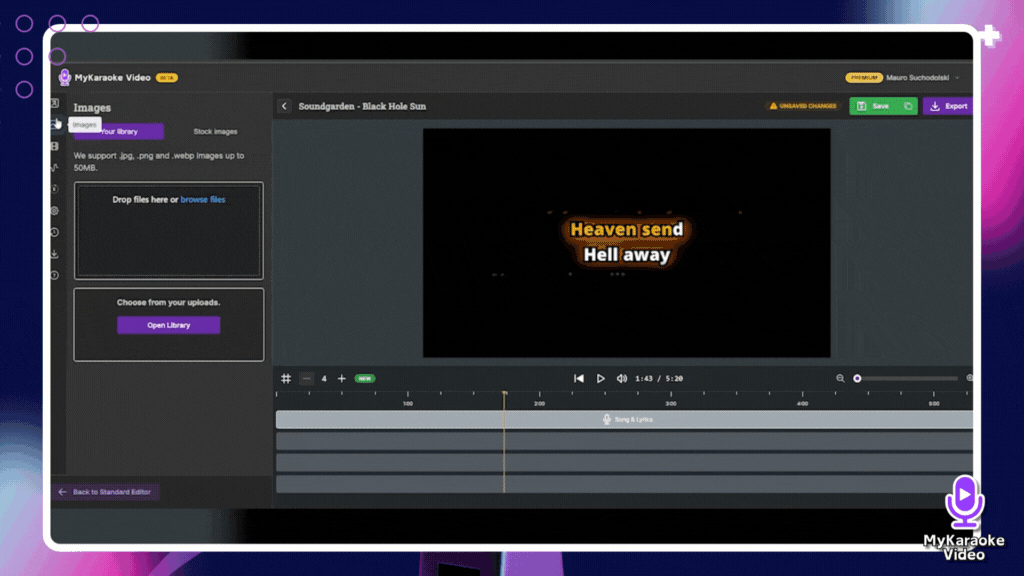Viewport: 1024px width, 576px height.
Task: Open the help question mark icon in sidebar
Action: point(55,276)
